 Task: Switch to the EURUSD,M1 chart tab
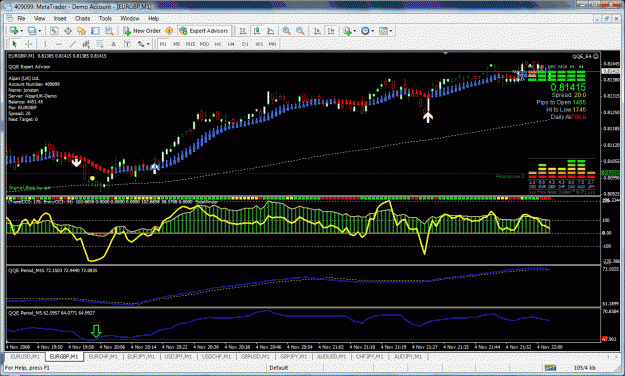click(25, 356)
